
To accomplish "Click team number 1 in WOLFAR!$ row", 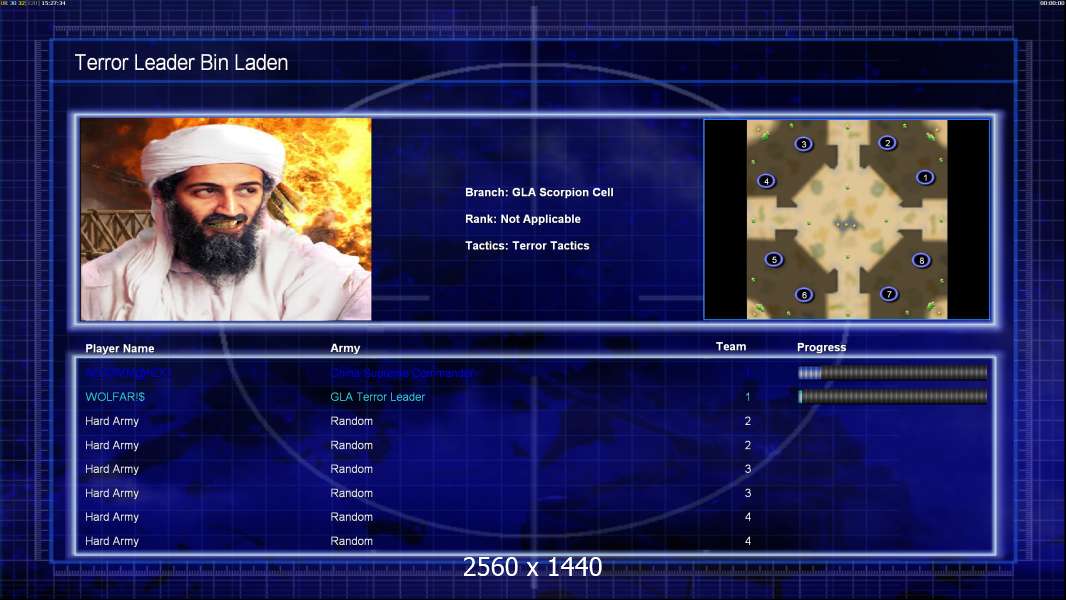I will [748, 397].
